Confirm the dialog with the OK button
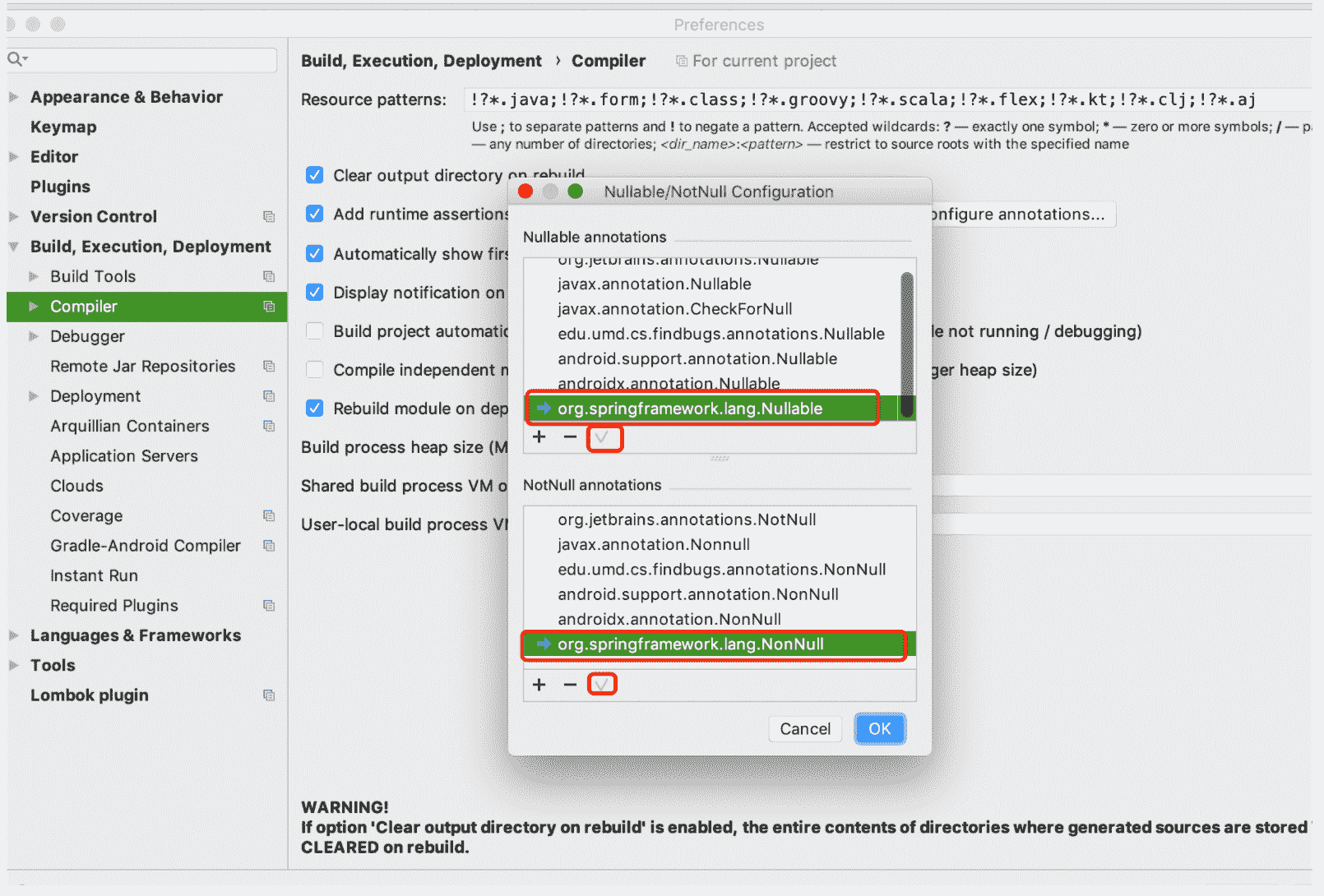Viewport: 1324px width, 896px height. point(879,729)
